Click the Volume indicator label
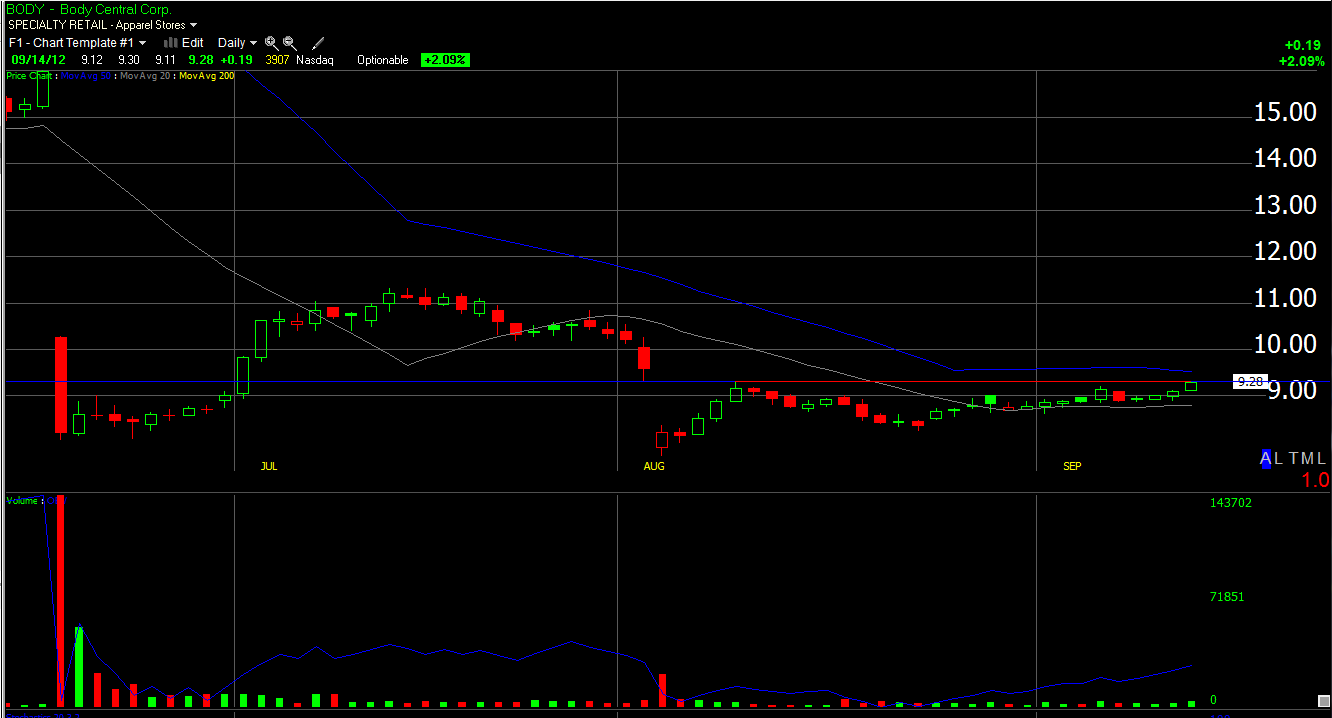This screenshot has height=718, width=1332. [x=22, y=500]
